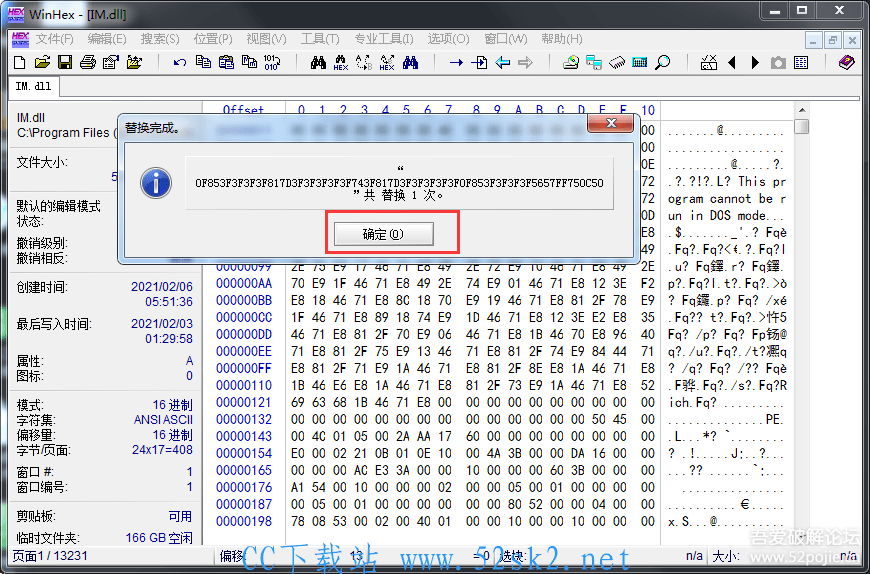Viewport: 870px width, 574px height.
Task: Click the Open file folder icon
Action: (x=42, y=62)
